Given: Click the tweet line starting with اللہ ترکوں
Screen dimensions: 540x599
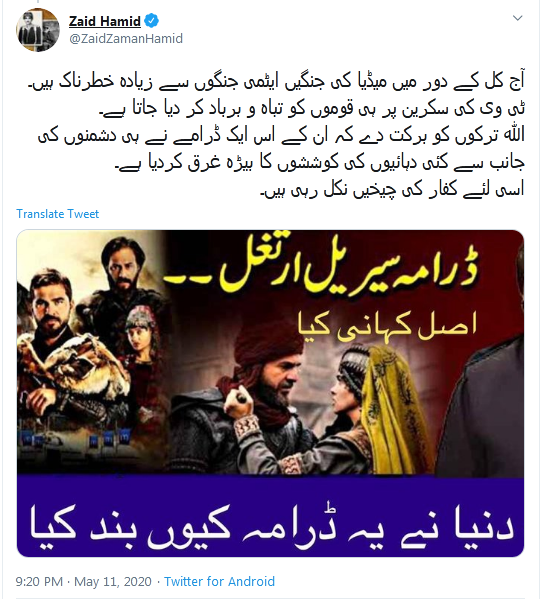Looking at the screenshot, I should point(281,136).
